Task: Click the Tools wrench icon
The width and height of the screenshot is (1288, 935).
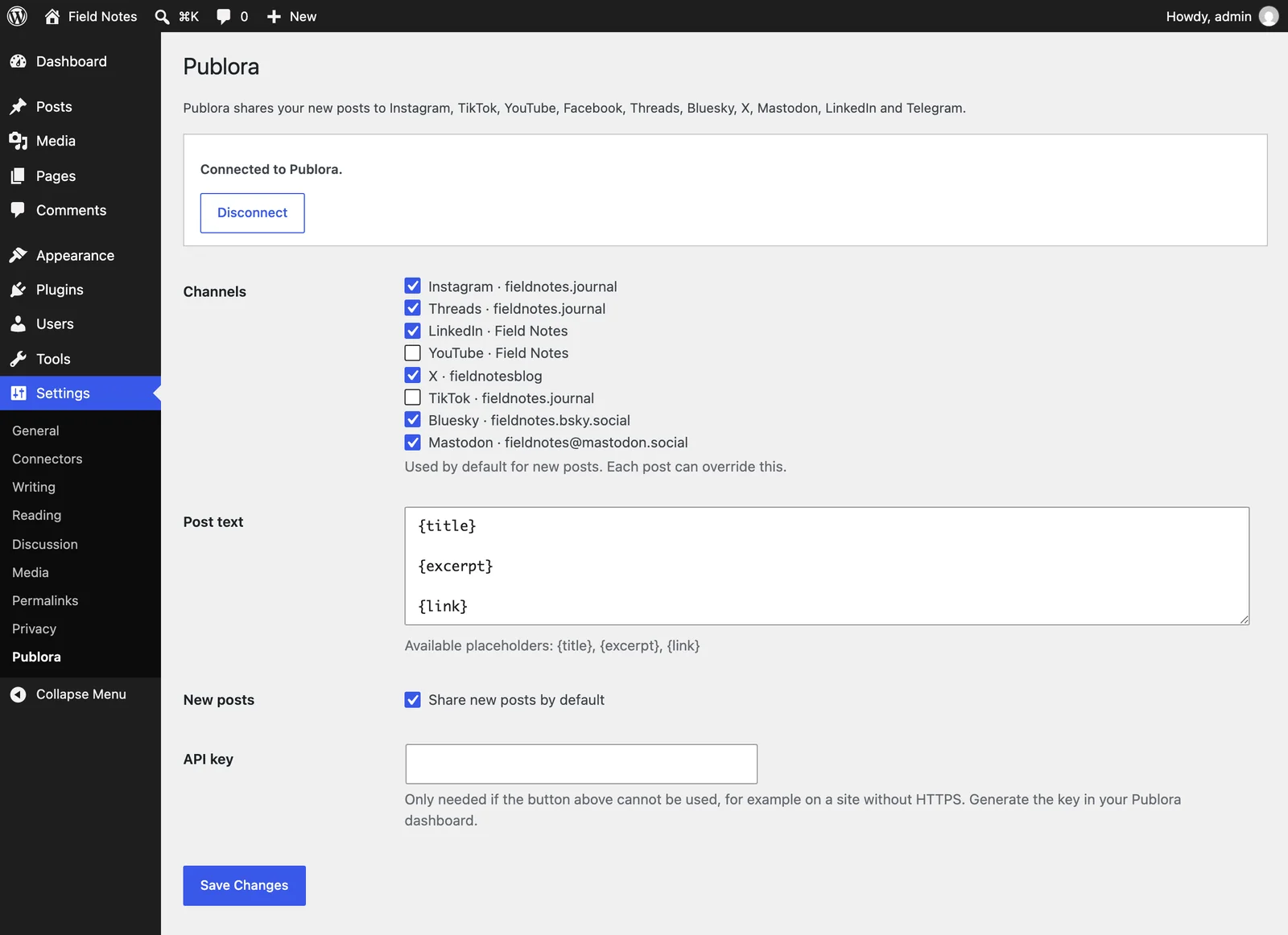Action: [x=18, y=359]
